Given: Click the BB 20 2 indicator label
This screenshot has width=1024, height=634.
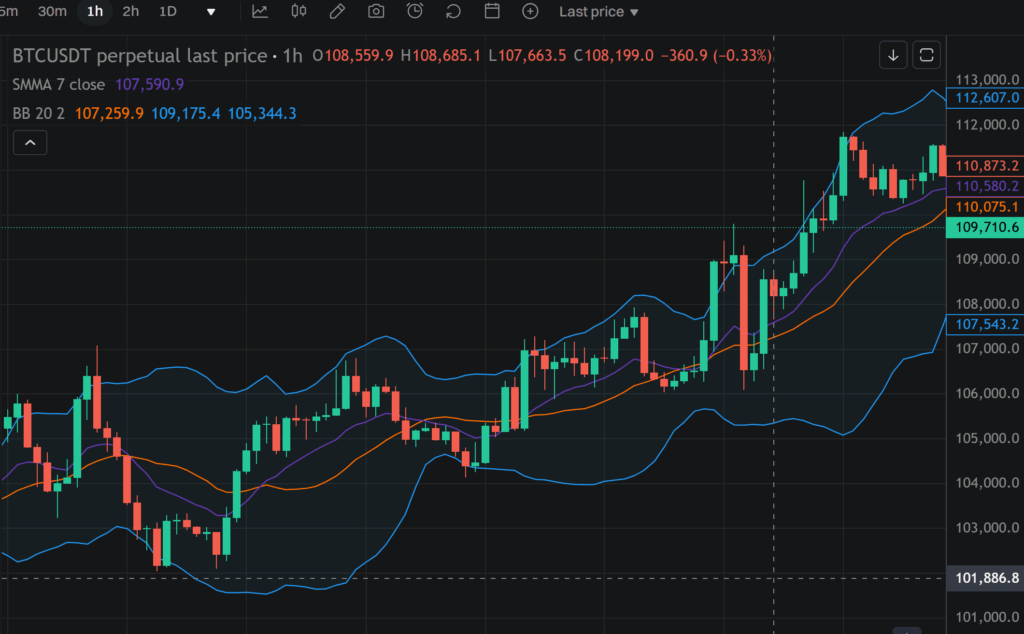Looking at the screenshot, I should point(38,114).
